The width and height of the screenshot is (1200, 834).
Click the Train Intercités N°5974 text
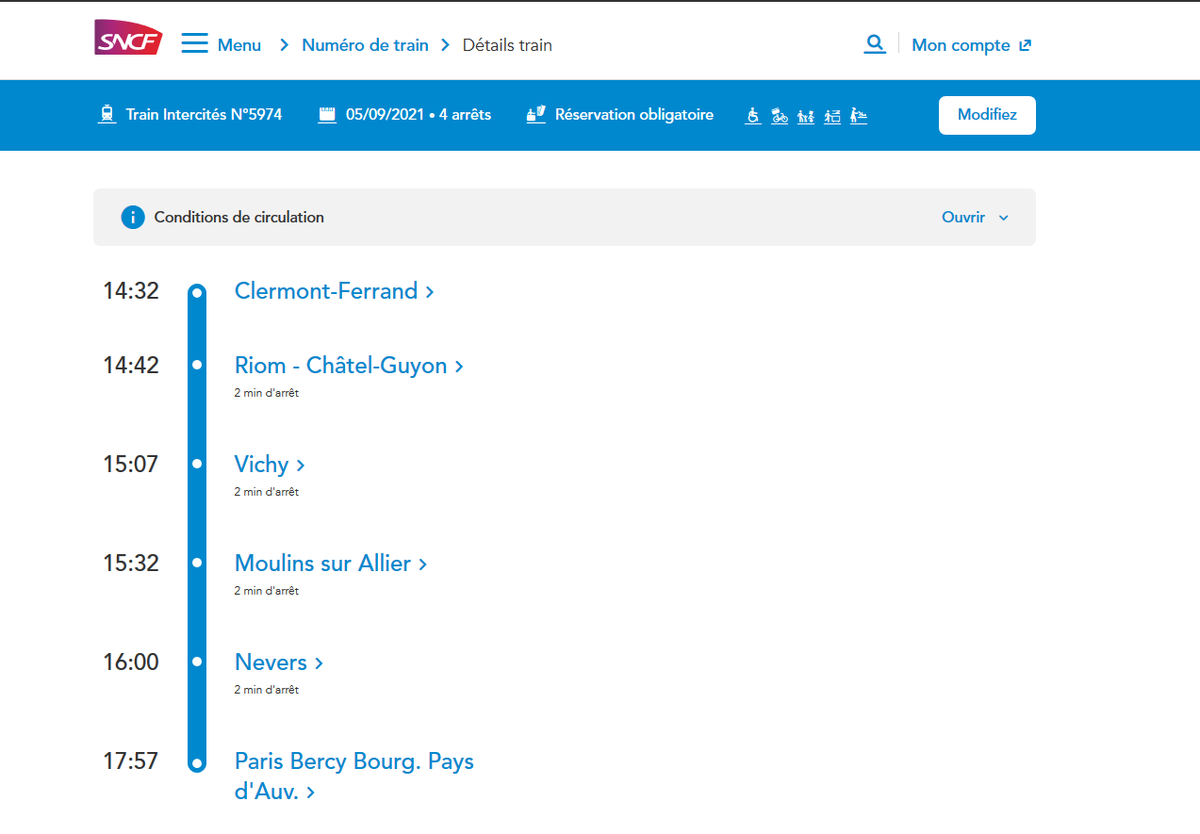pos(204,115)
